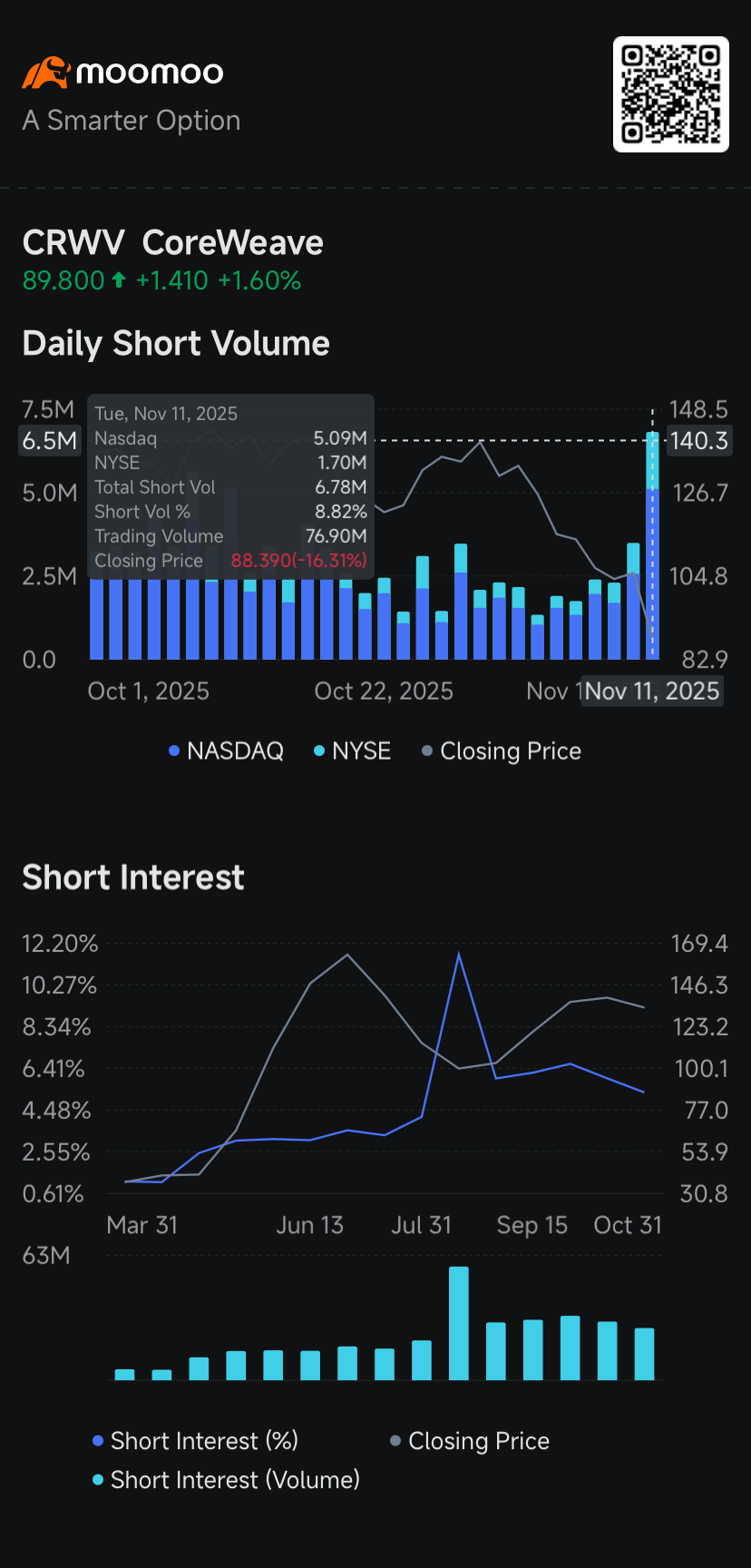
Task: Click the Short Interest section heading
Action: coord(133,877)
